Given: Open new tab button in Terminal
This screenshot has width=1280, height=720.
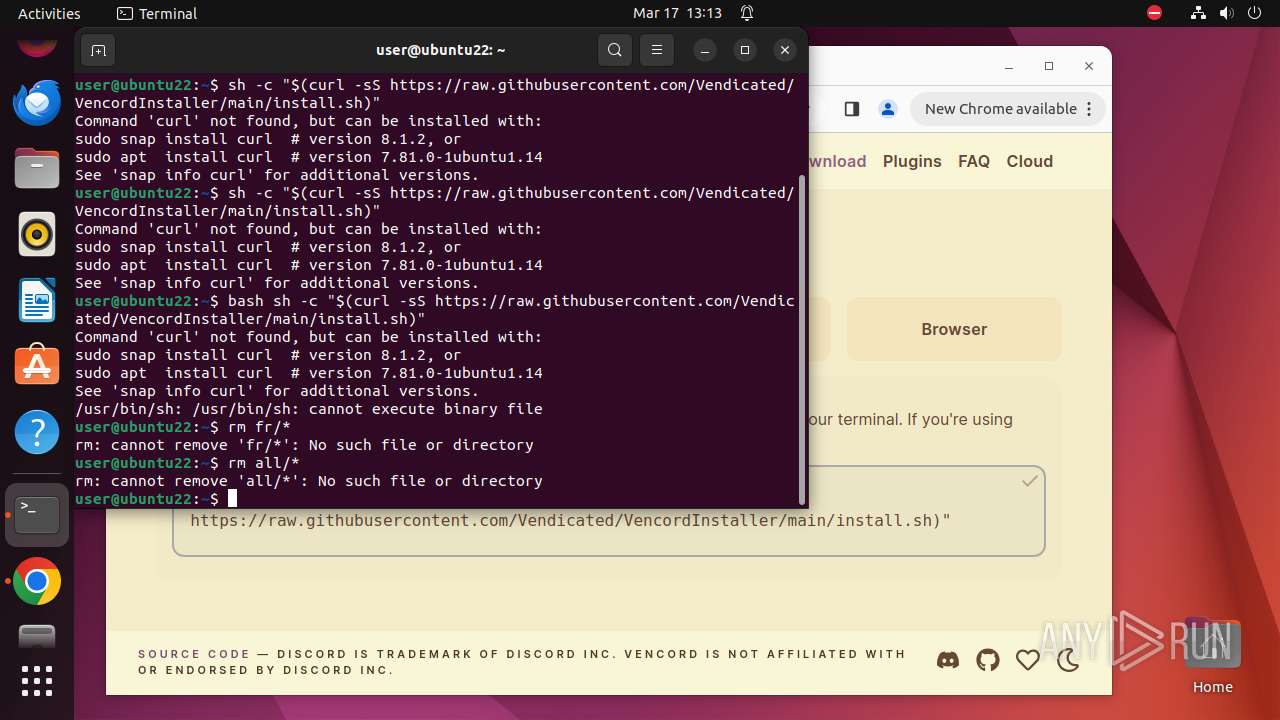Looking at the screenshot, I should point(98,50).
